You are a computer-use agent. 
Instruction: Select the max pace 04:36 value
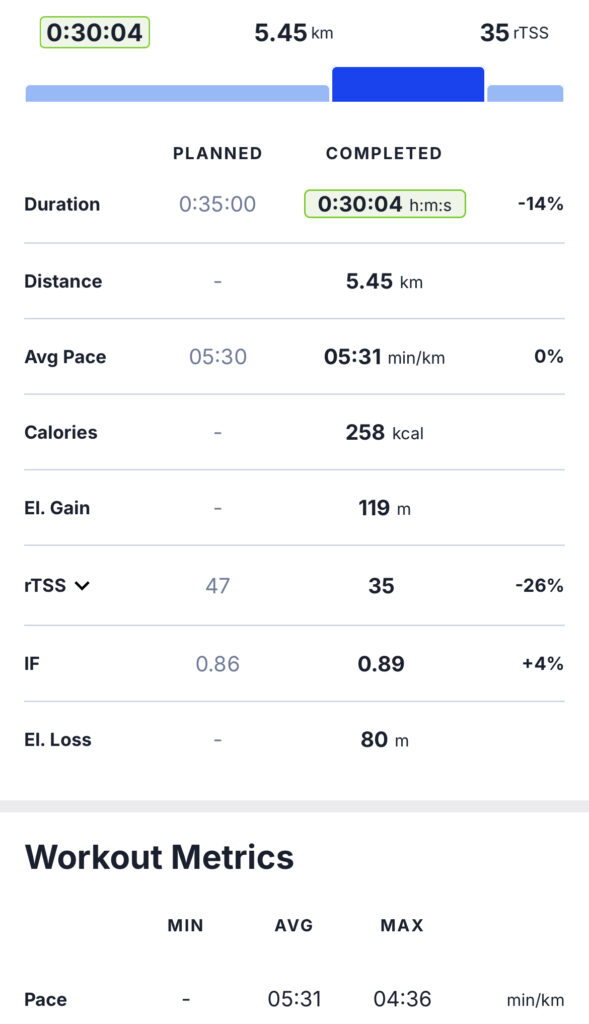(x=402, y=999)
